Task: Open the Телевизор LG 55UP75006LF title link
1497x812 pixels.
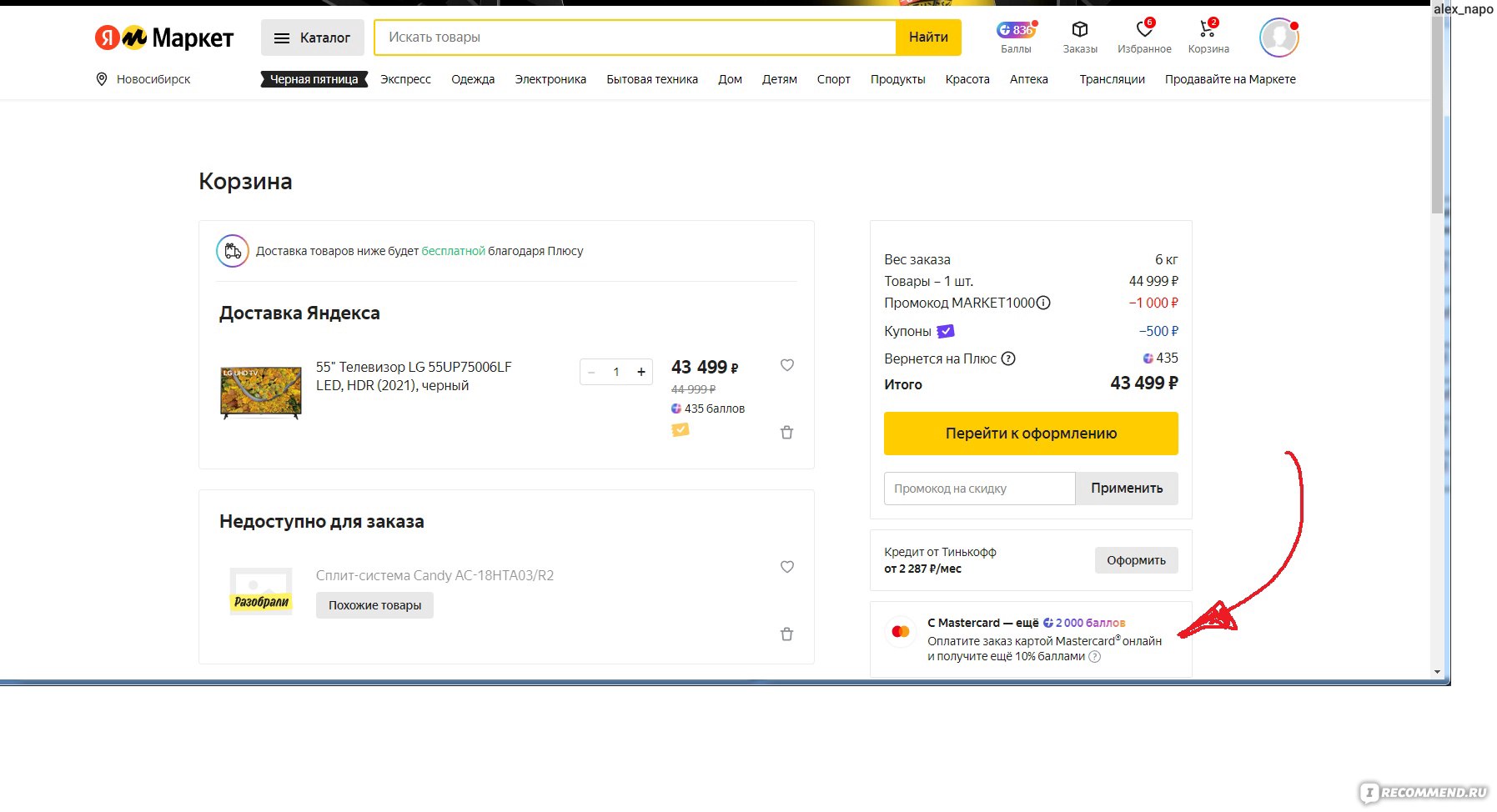Action: (x=414, y=376)
